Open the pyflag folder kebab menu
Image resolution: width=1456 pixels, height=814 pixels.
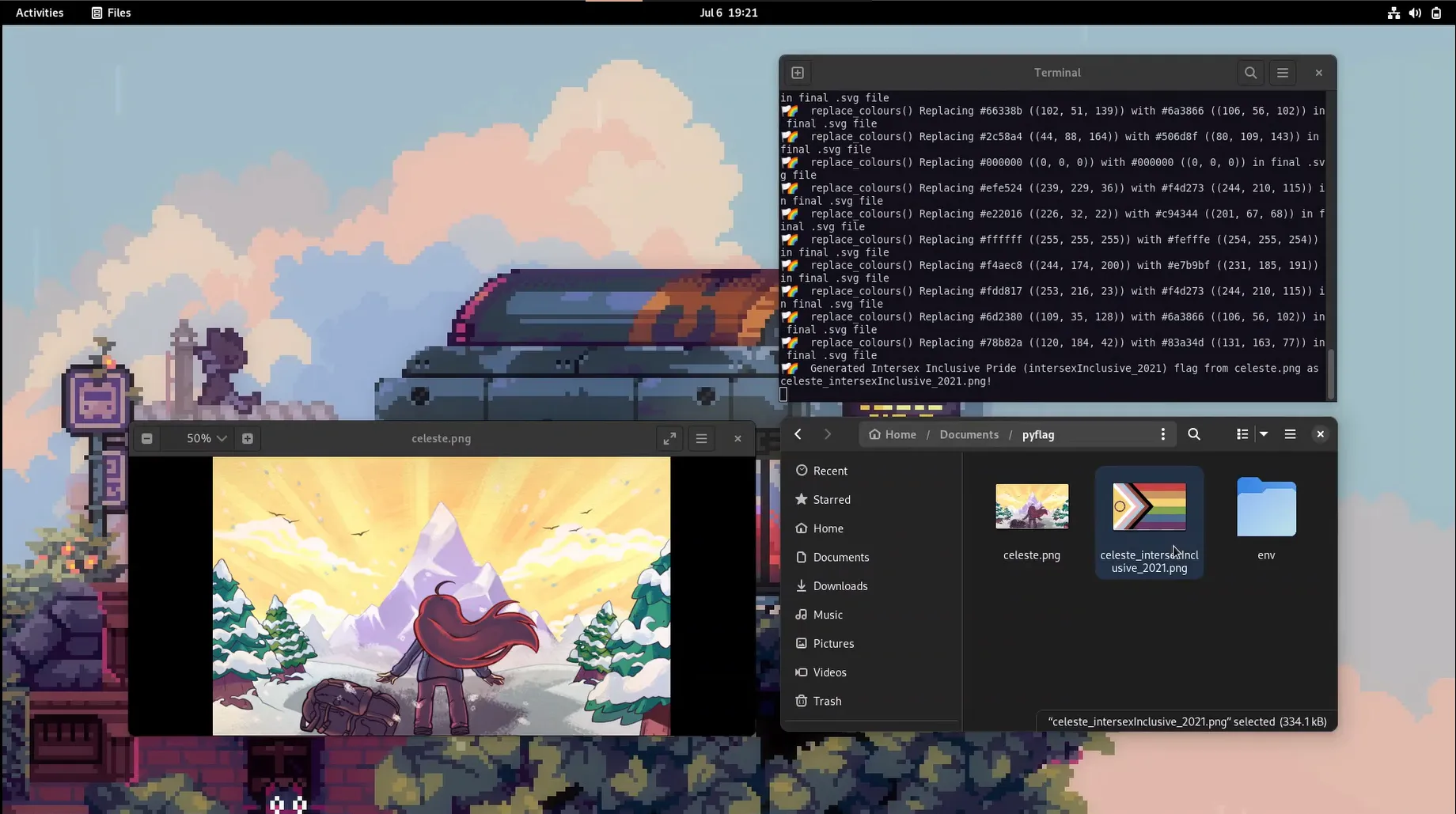point(1162,434)
